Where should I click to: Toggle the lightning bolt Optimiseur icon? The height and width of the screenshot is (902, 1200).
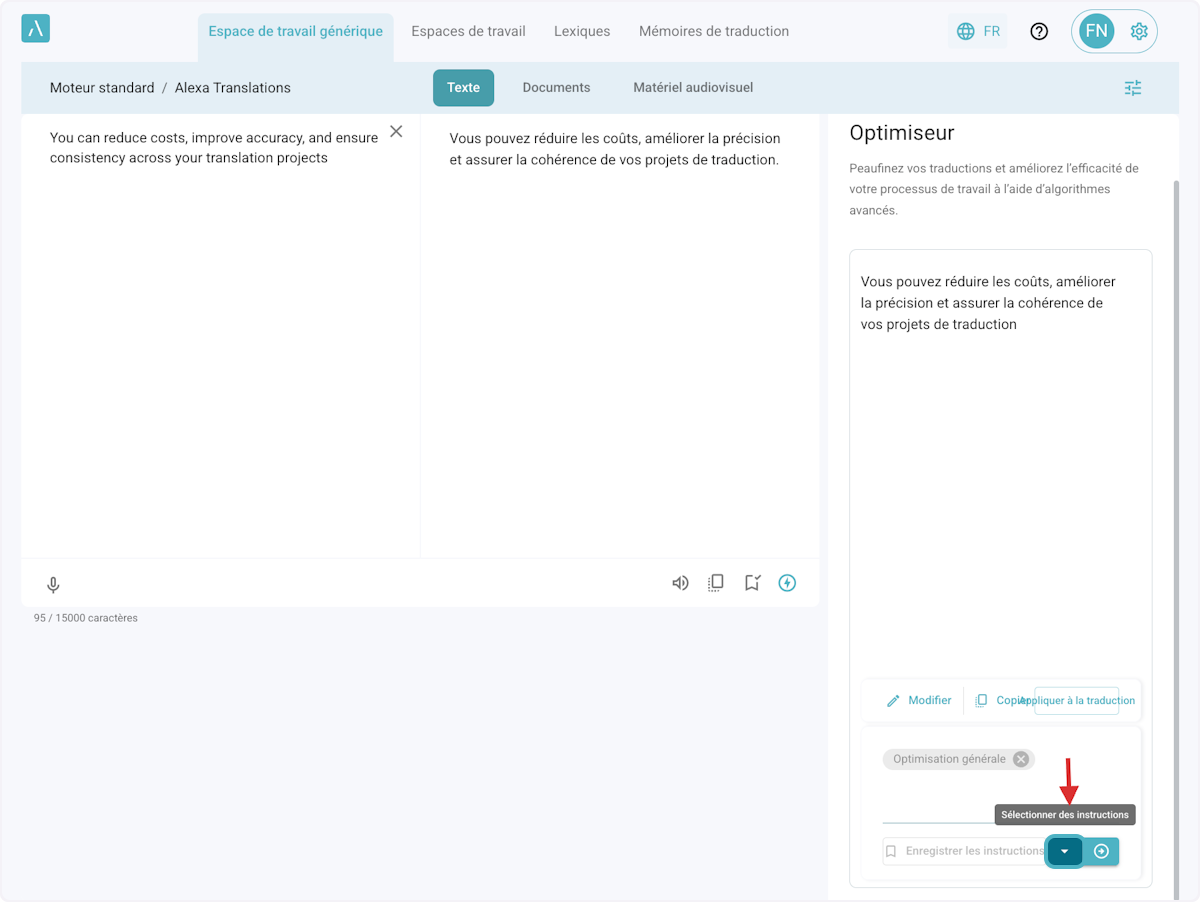click(x=787, y=583)
